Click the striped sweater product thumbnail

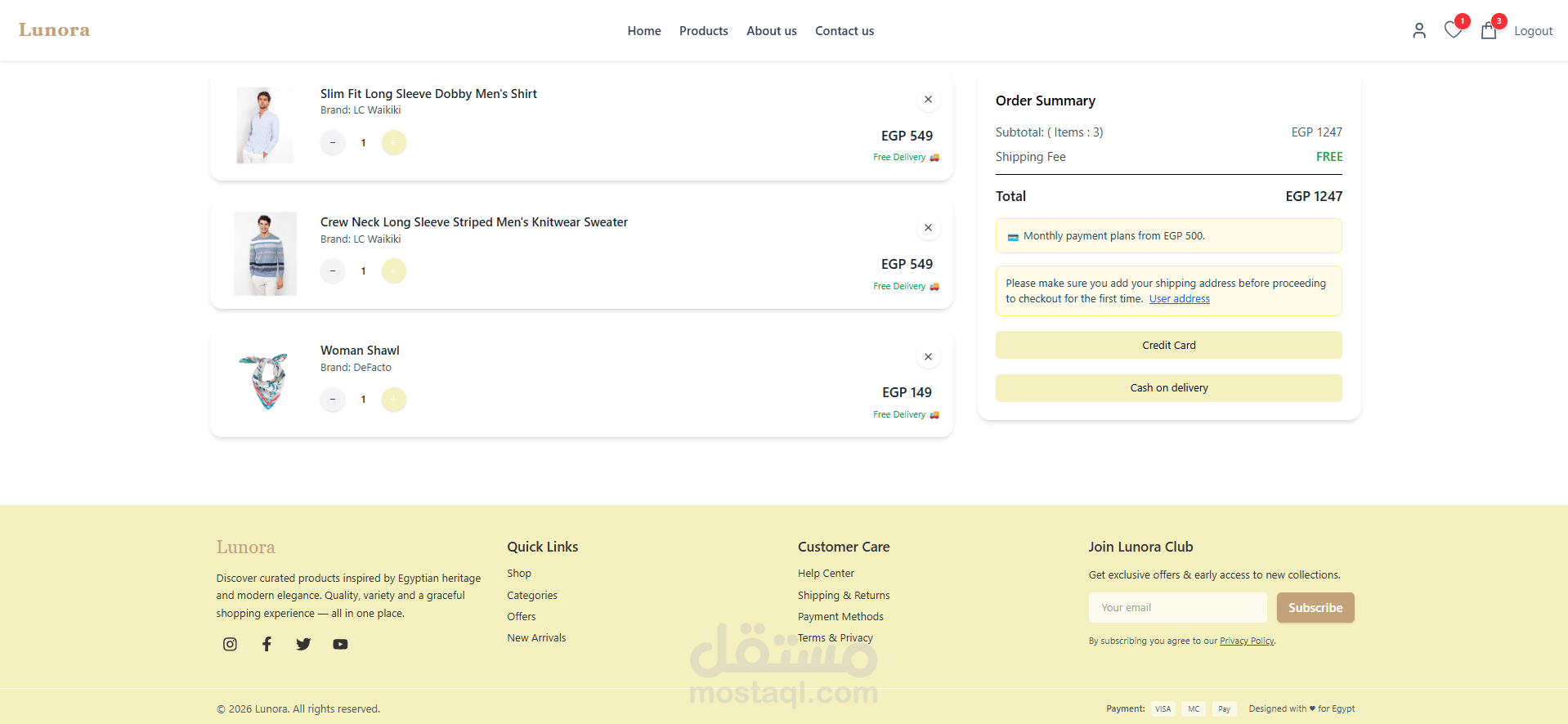point(265,254)
